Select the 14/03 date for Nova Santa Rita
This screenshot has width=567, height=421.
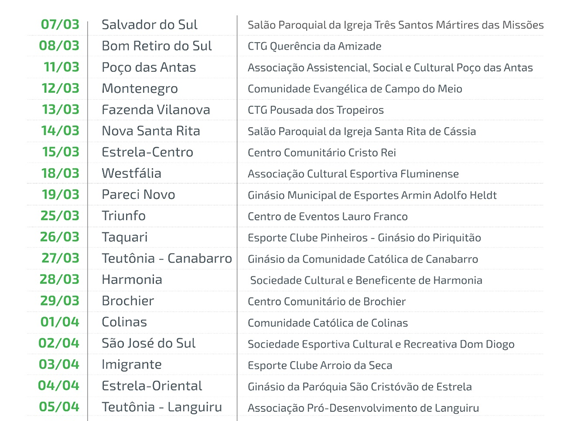tap(60, 131)
